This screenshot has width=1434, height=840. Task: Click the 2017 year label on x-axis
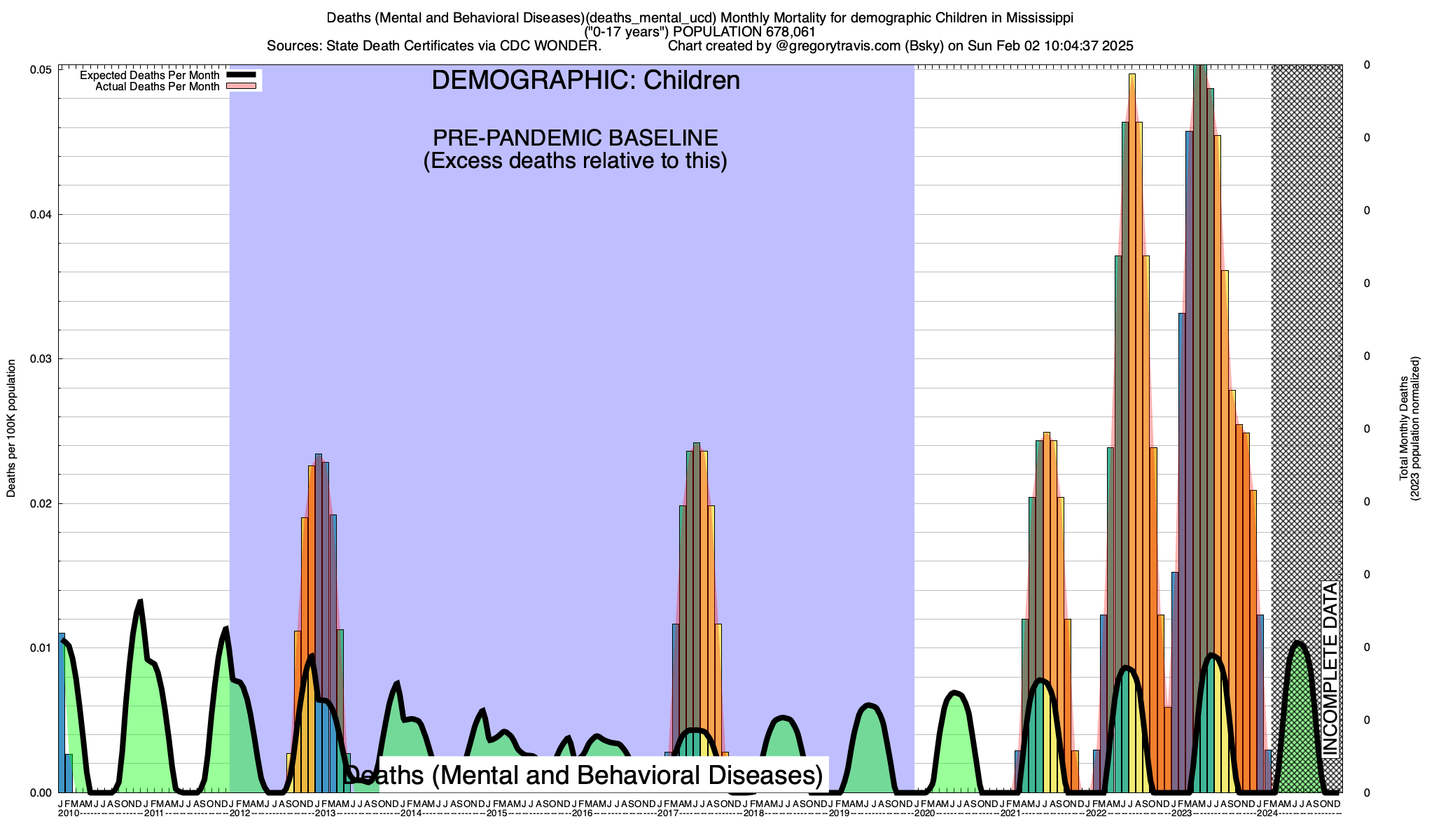pyautogui.click(x=668, y=813)
